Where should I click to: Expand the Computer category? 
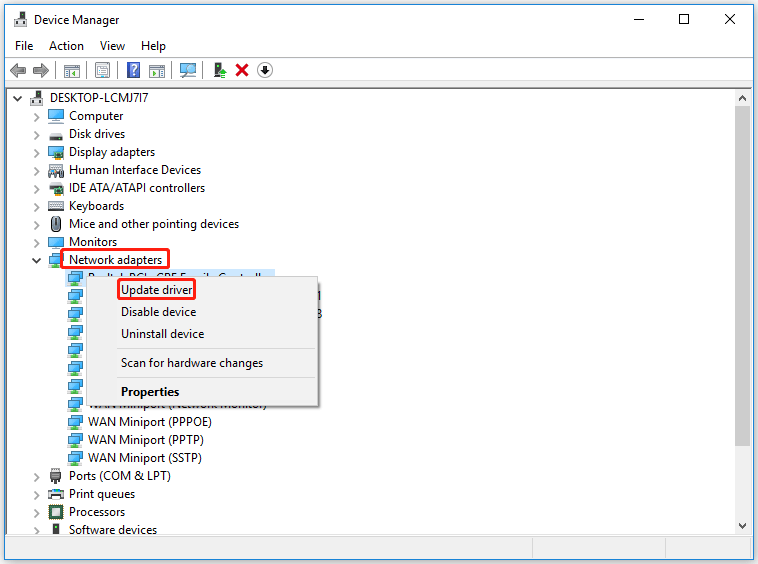click(36, 117)
